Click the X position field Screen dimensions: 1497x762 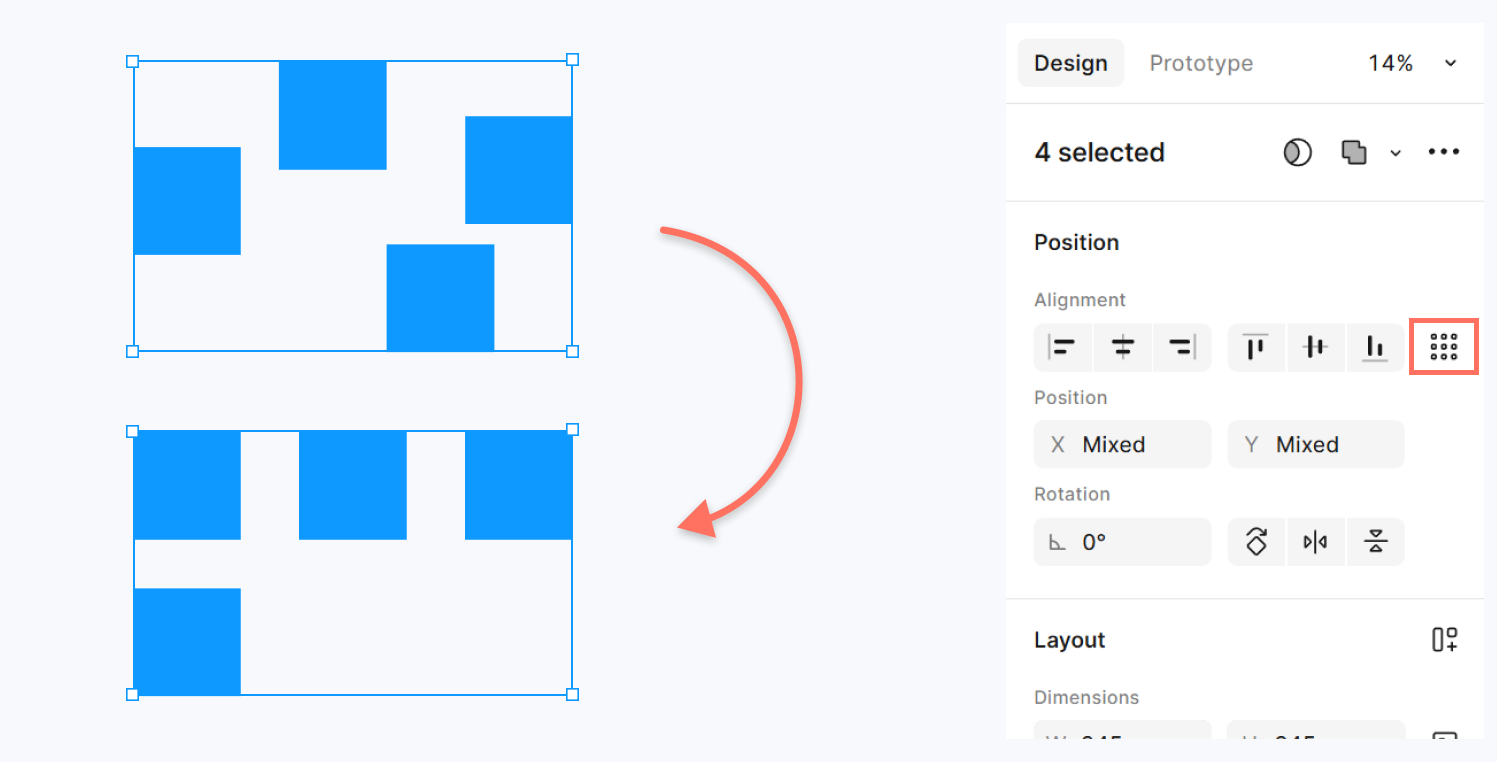(1122, 445)
